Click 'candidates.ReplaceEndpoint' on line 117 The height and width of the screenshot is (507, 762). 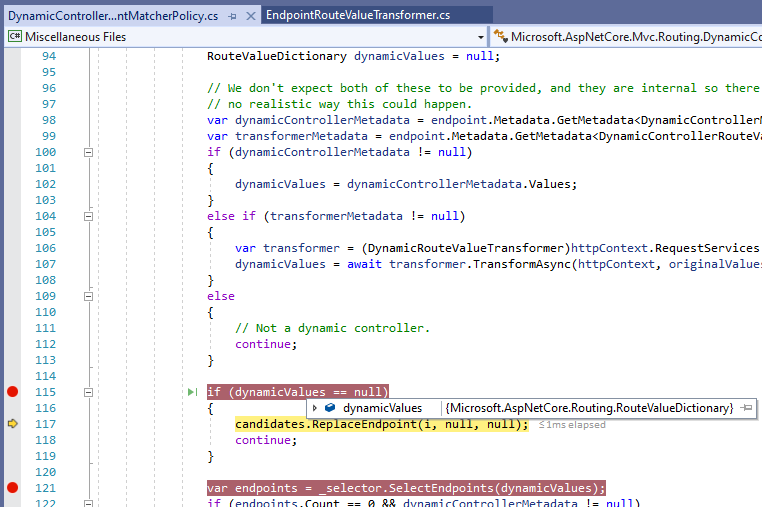point(326,424)
